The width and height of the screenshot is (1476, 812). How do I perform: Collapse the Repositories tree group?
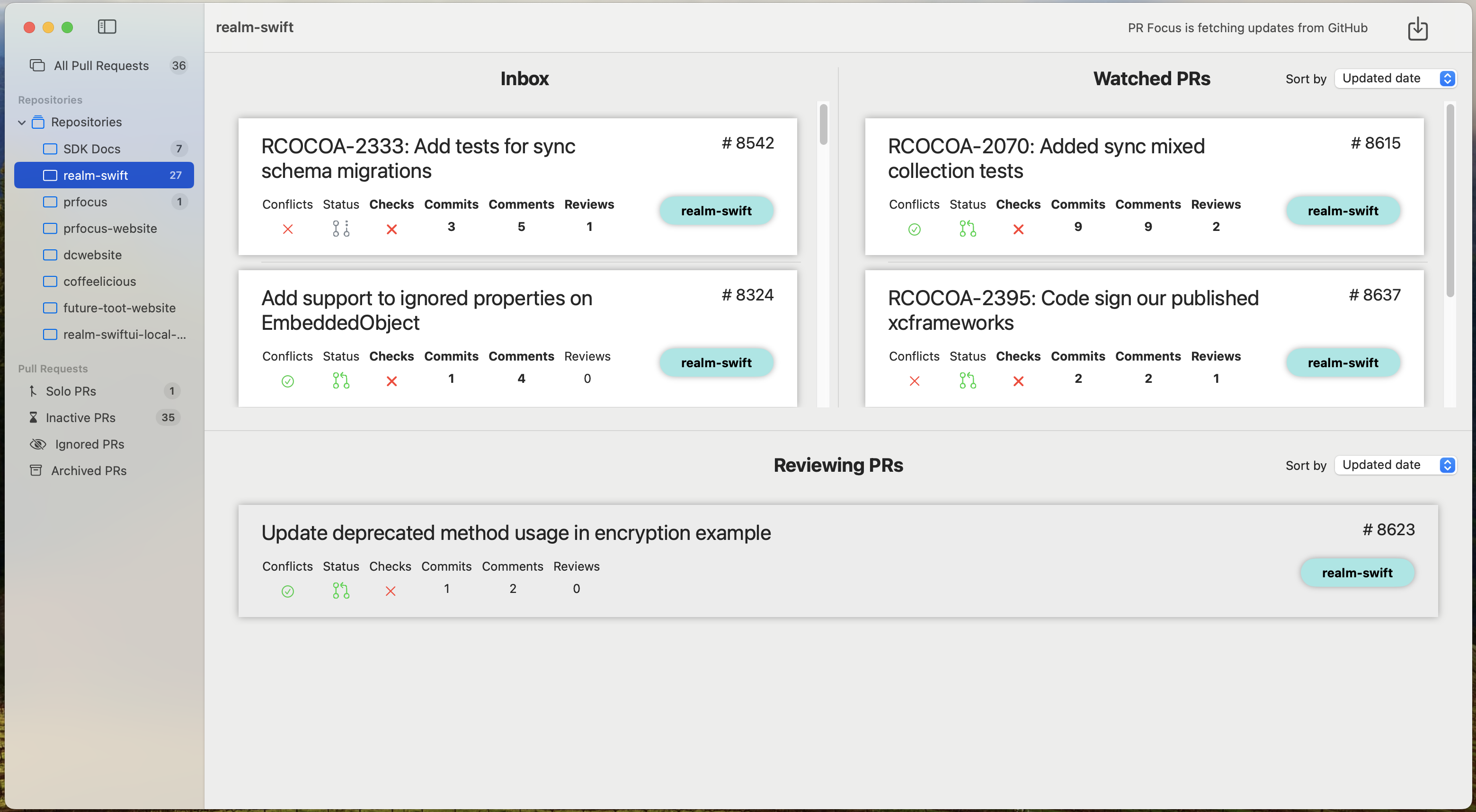22,122
